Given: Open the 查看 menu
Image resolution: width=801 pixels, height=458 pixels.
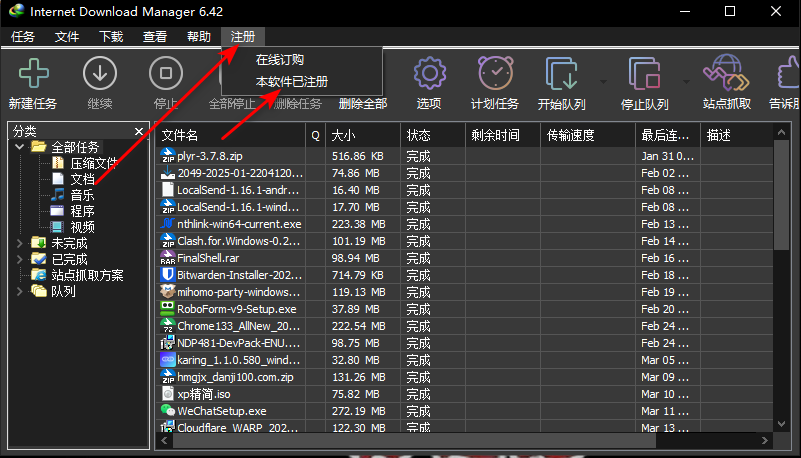Looking at the screenshot, I should coord(155,37).
